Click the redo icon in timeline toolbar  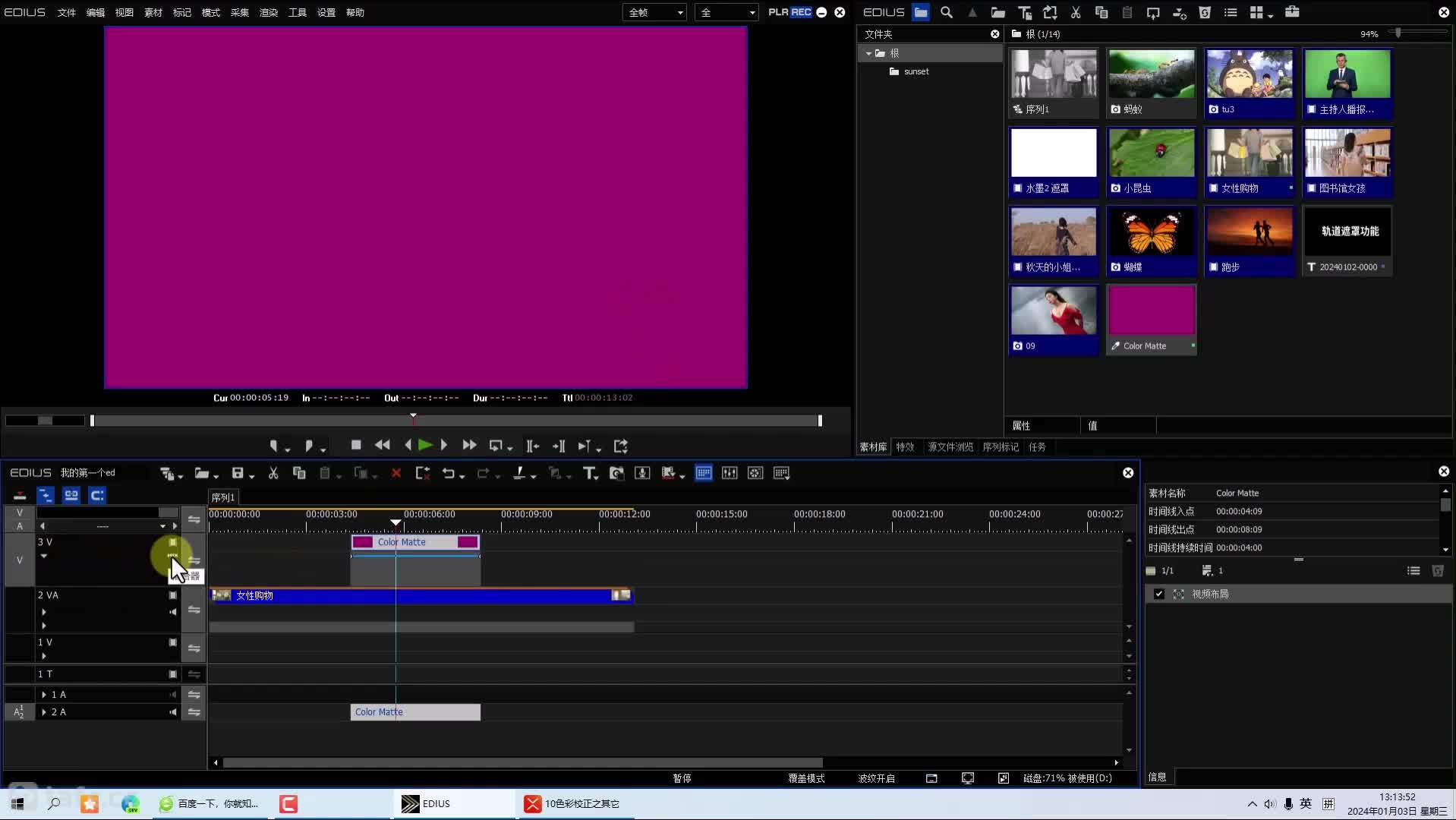[483, 473]
